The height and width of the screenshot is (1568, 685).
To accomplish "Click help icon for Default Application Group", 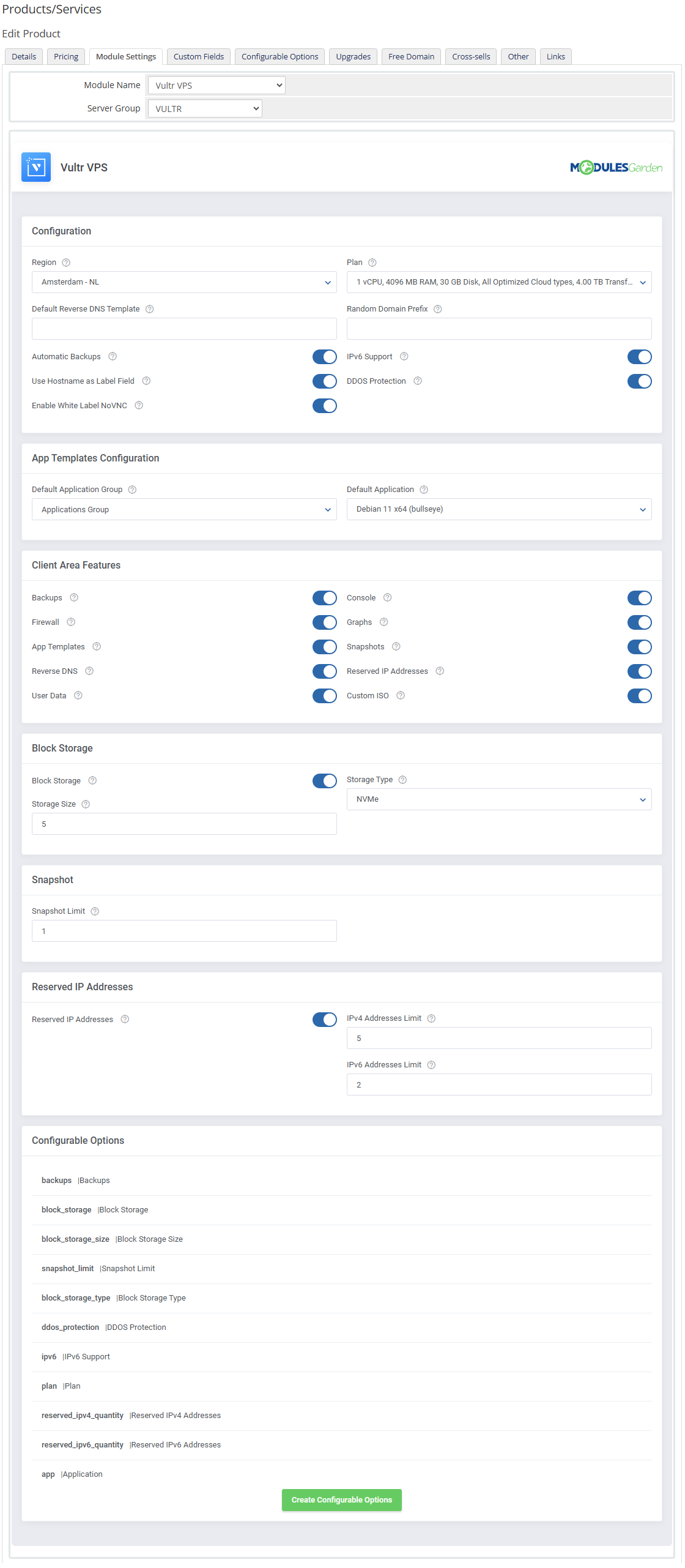I will point(132,490).
